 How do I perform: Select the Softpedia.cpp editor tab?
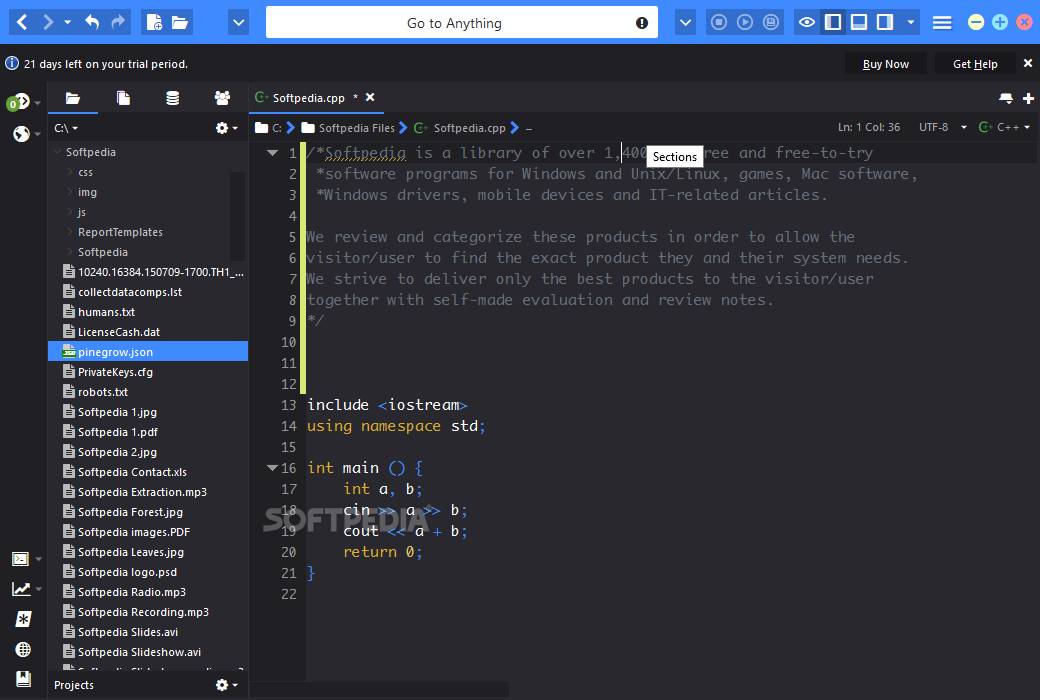pyautogui.click(x=308, y=98)
